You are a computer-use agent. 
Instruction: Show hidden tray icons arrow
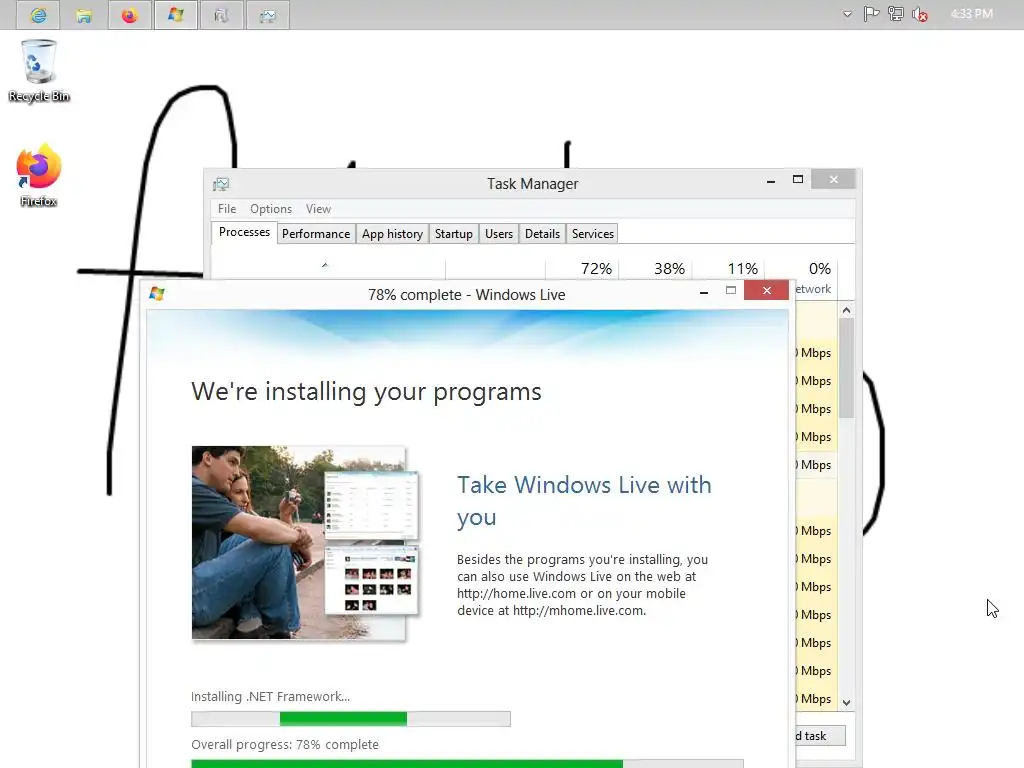pyautogui.click(x=847, y=14)
